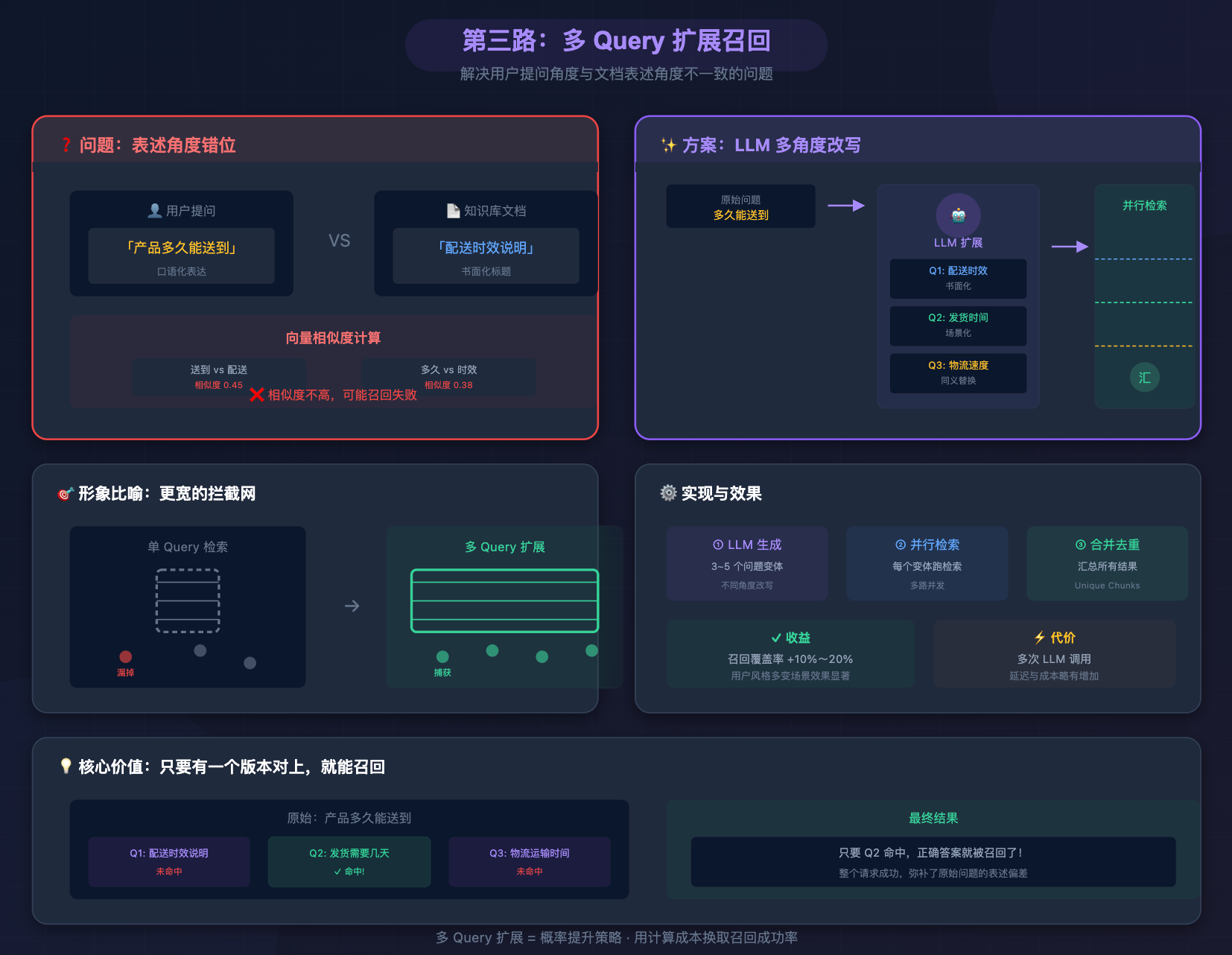Click the ③ 合并去重 step card
Screen dimensions: 1232x955
tap(1107, 564)
